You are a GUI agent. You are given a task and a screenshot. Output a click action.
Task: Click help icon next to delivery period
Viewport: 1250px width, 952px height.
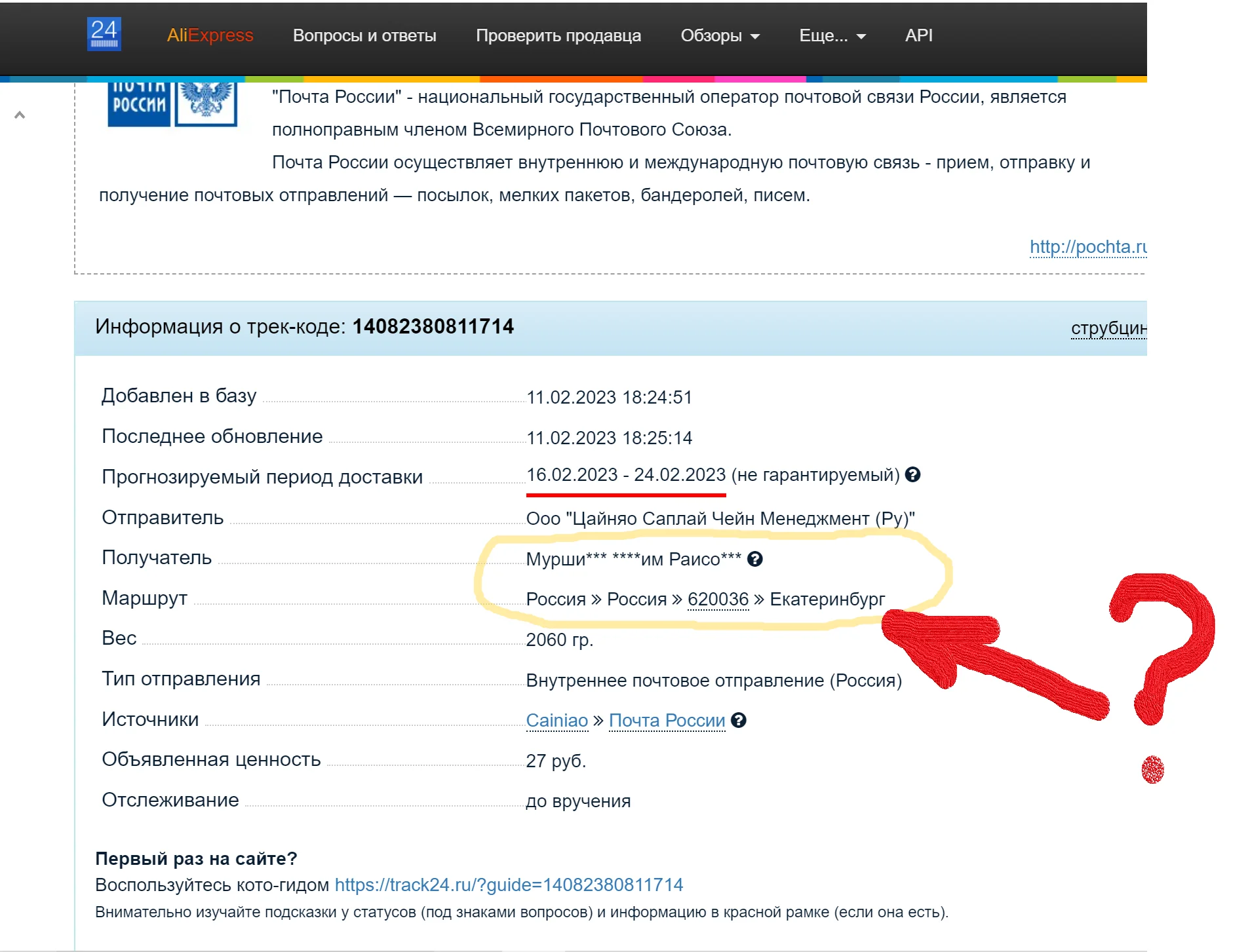[x=912, y=474]
